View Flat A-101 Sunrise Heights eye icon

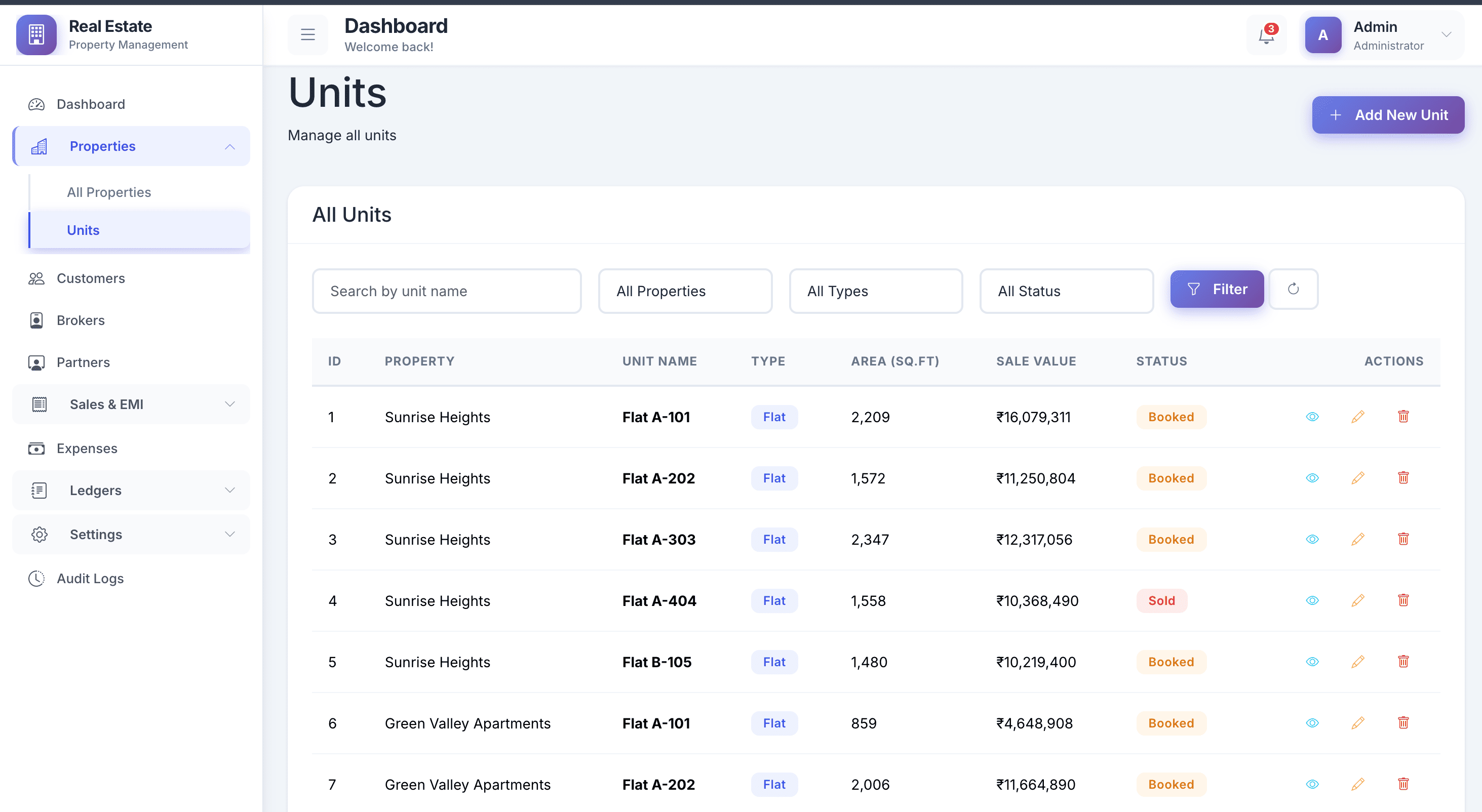click(x=1312, y=417)
